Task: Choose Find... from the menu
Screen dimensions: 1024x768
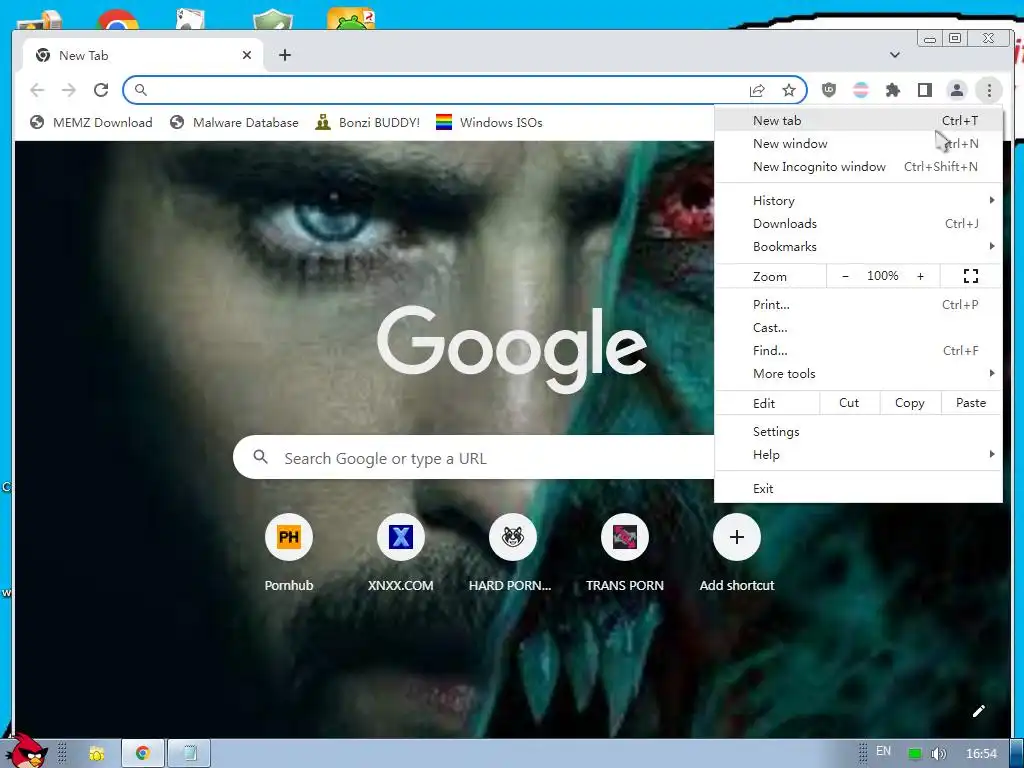Action: coord(858,351)
